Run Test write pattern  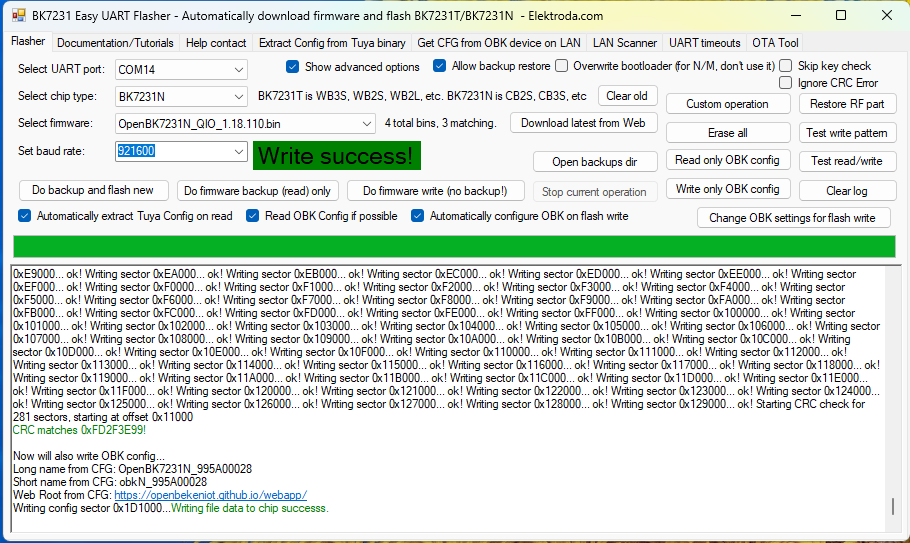tap(847, 133)
